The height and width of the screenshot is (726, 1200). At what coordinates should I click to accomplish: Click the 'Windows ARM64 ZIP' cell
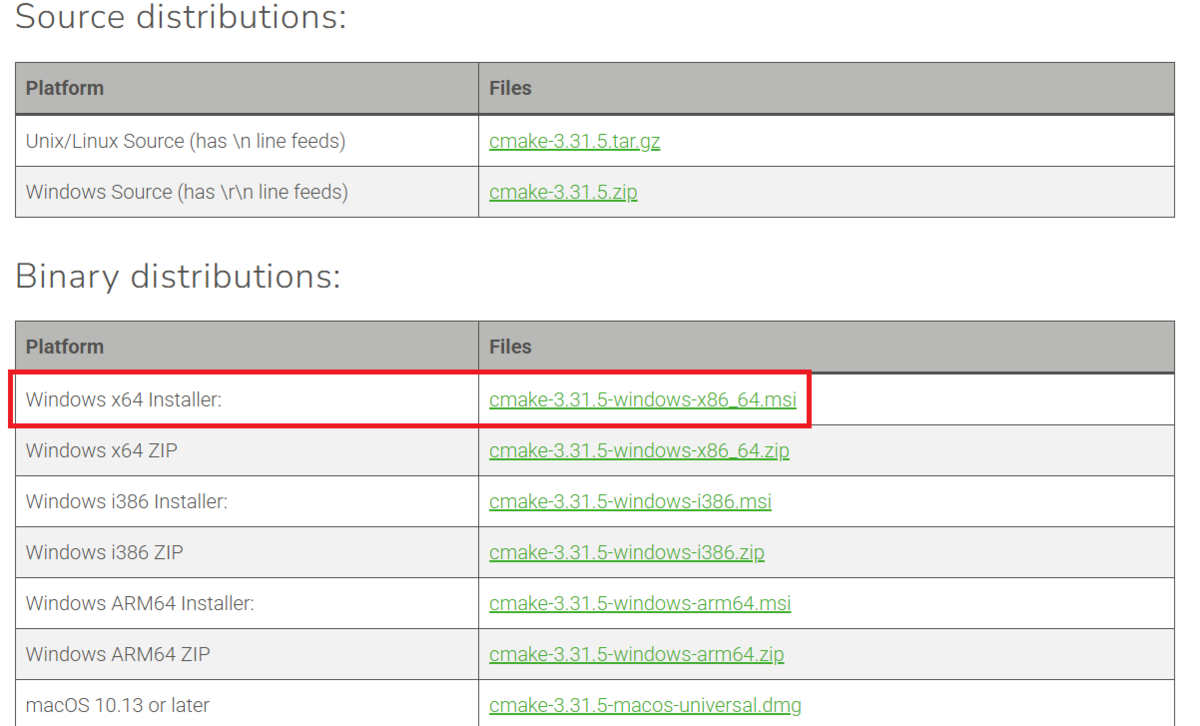tap(247, 655)
